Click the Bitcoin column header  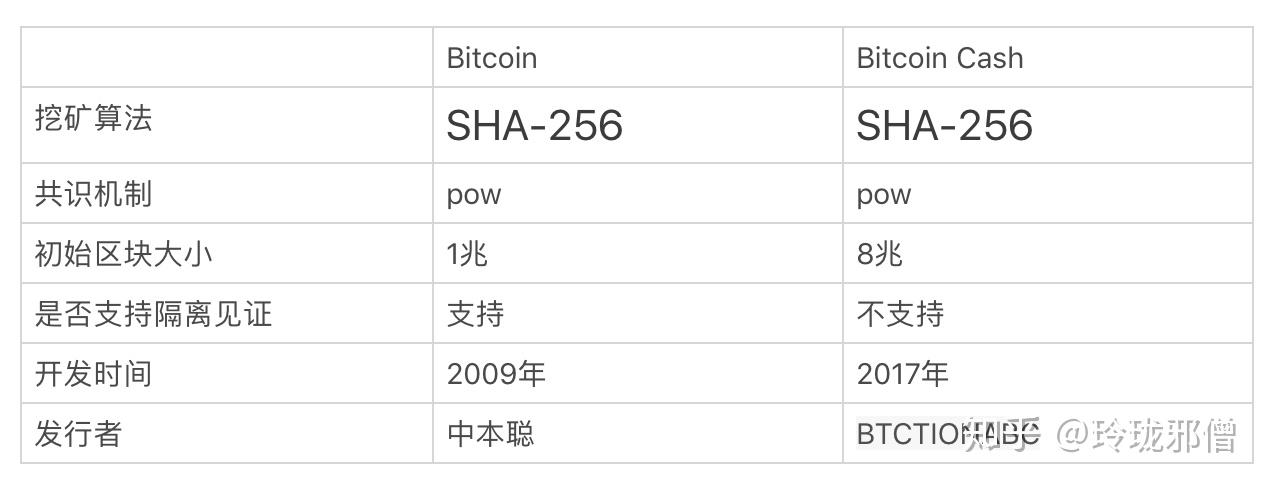[492, 58]
